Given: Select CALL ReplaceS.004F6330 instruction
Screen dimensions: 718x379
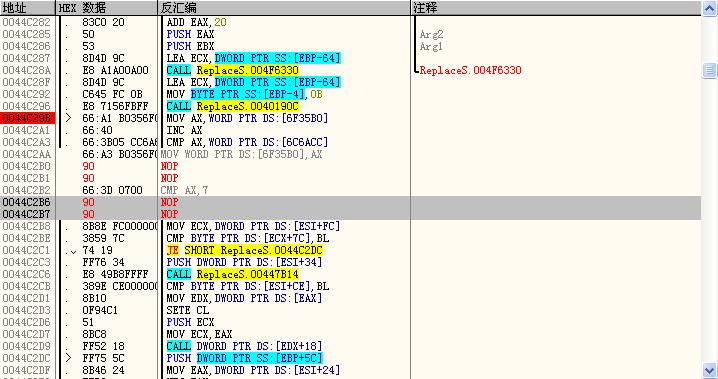Looking at the screenshot, I should [233, 70].
